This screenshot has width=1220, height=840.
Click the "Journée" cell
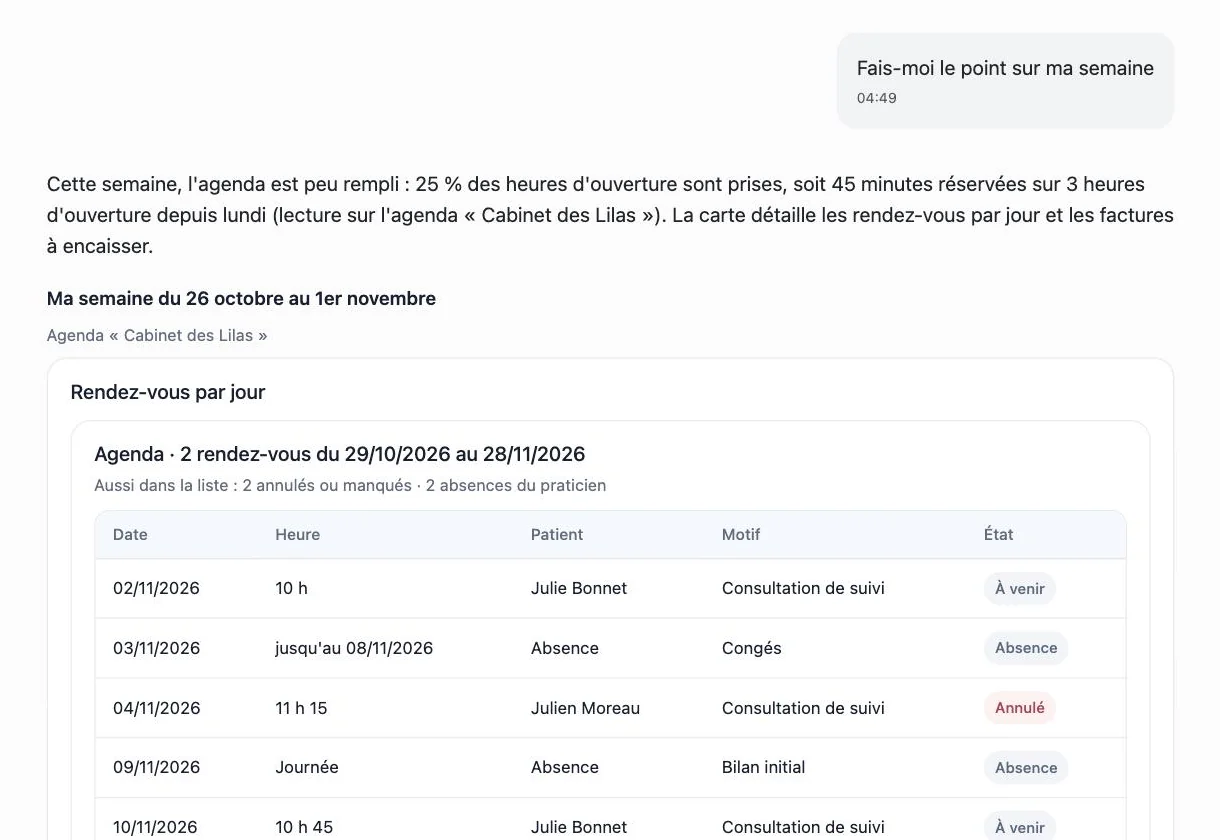point(307,767)
